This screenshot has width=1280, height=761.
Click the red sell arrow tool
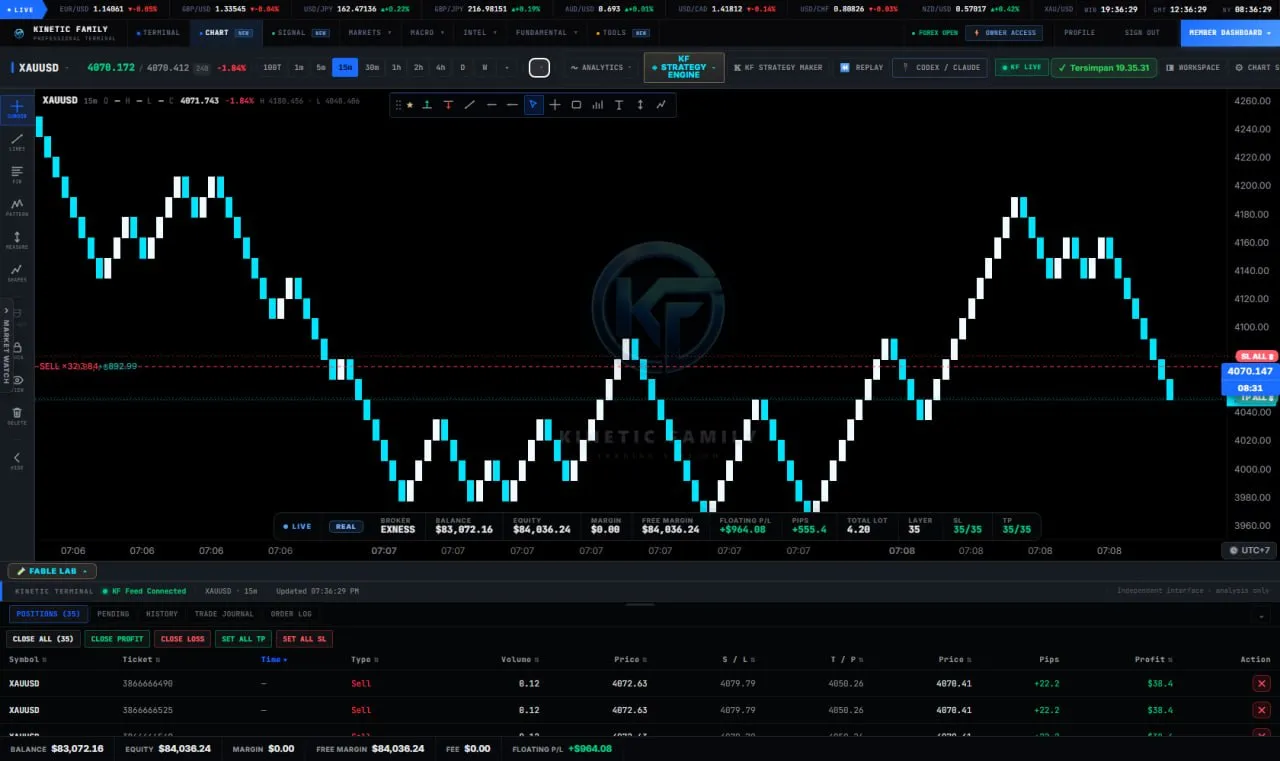click(x=448, y=105)
